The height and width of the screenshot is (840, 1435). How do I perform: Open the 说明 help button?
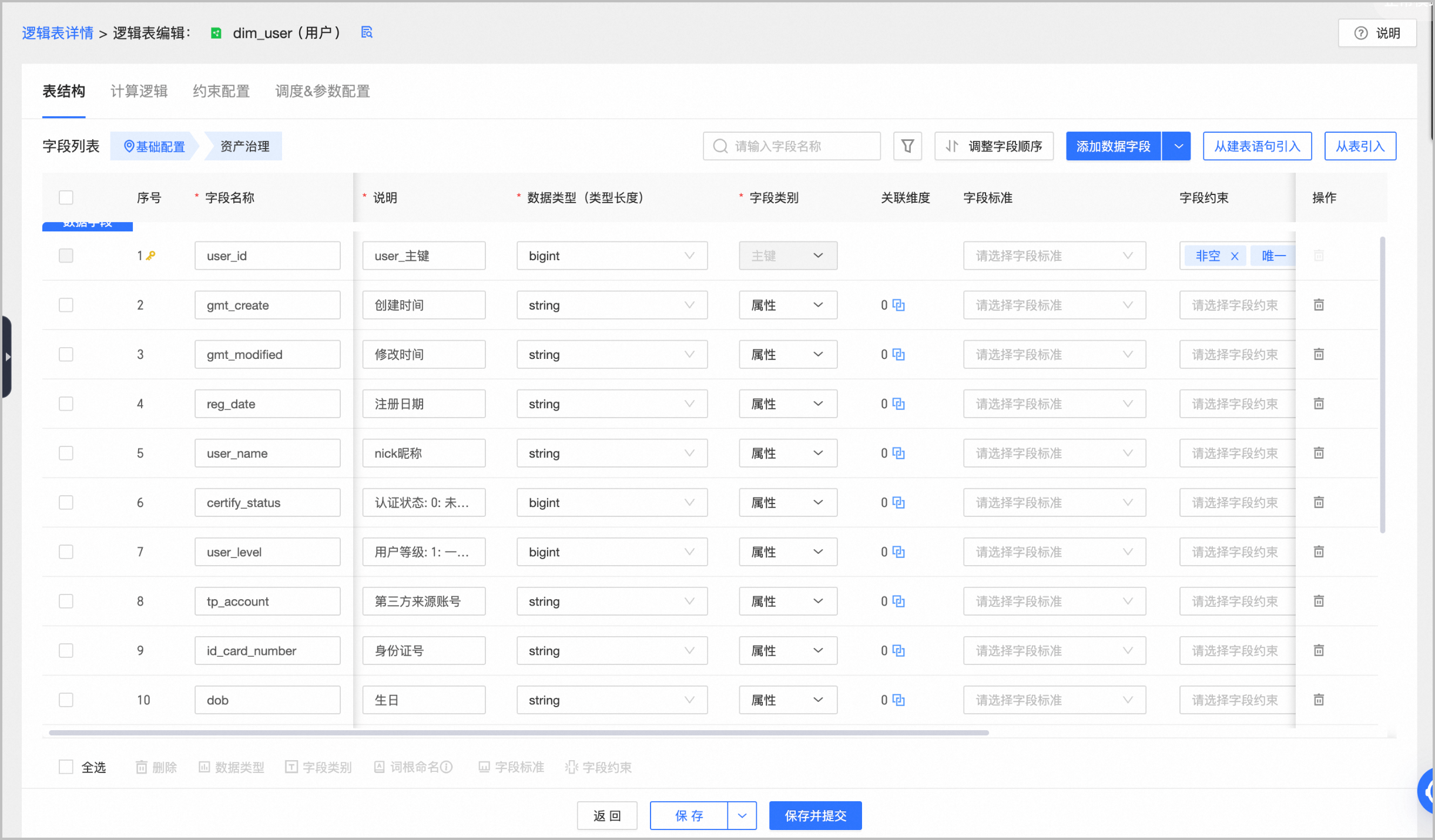click(1377, 33)
